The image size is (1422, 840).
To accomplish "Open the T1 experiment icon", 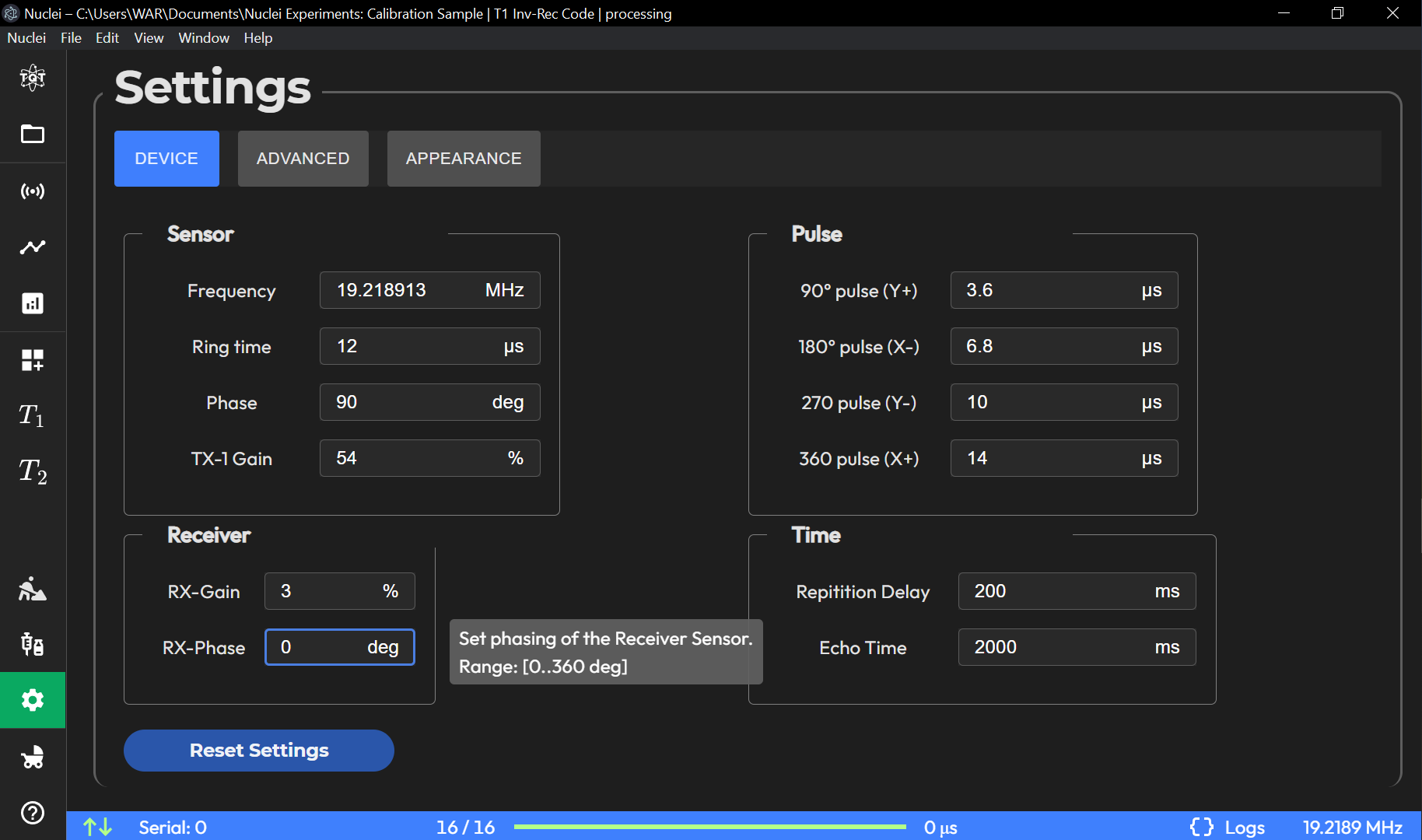I will point(33,415).
